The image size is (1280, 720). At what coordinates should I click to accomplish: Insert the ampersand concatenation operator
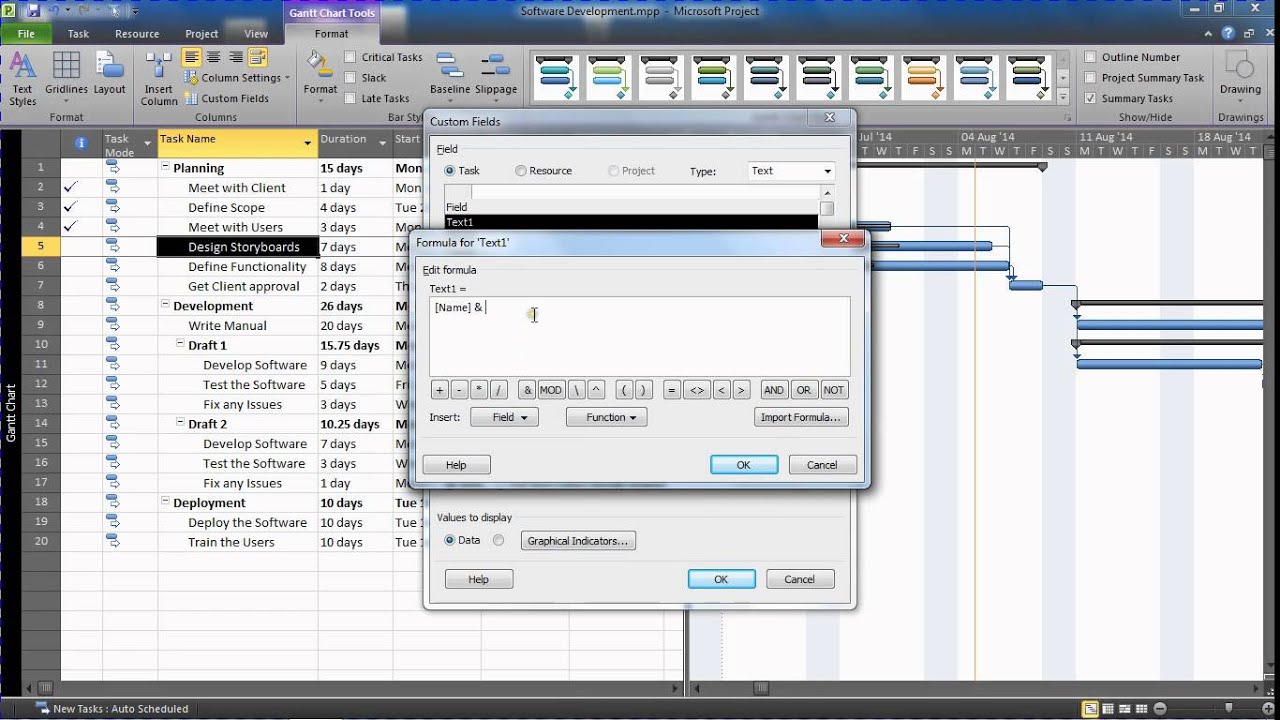tap(528, 390)
